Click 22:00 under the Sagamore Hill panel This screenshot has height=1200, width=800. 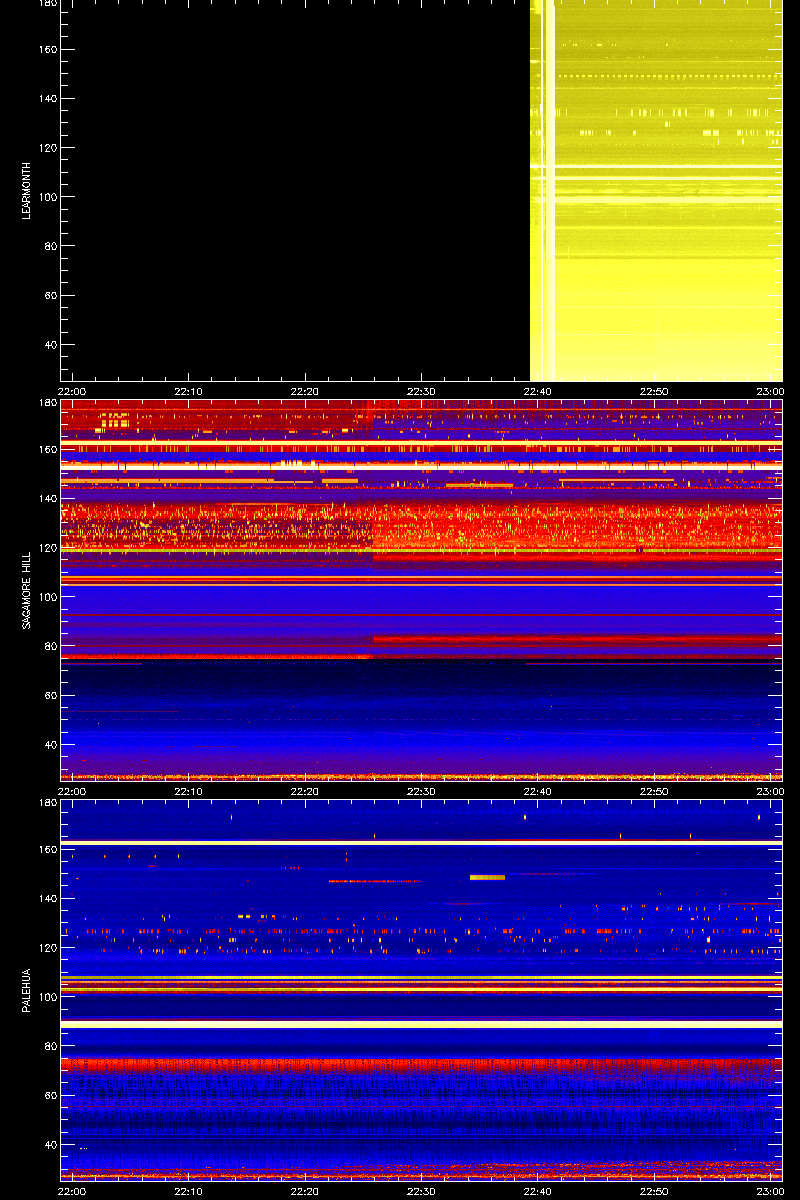click(x=72, y=791)
